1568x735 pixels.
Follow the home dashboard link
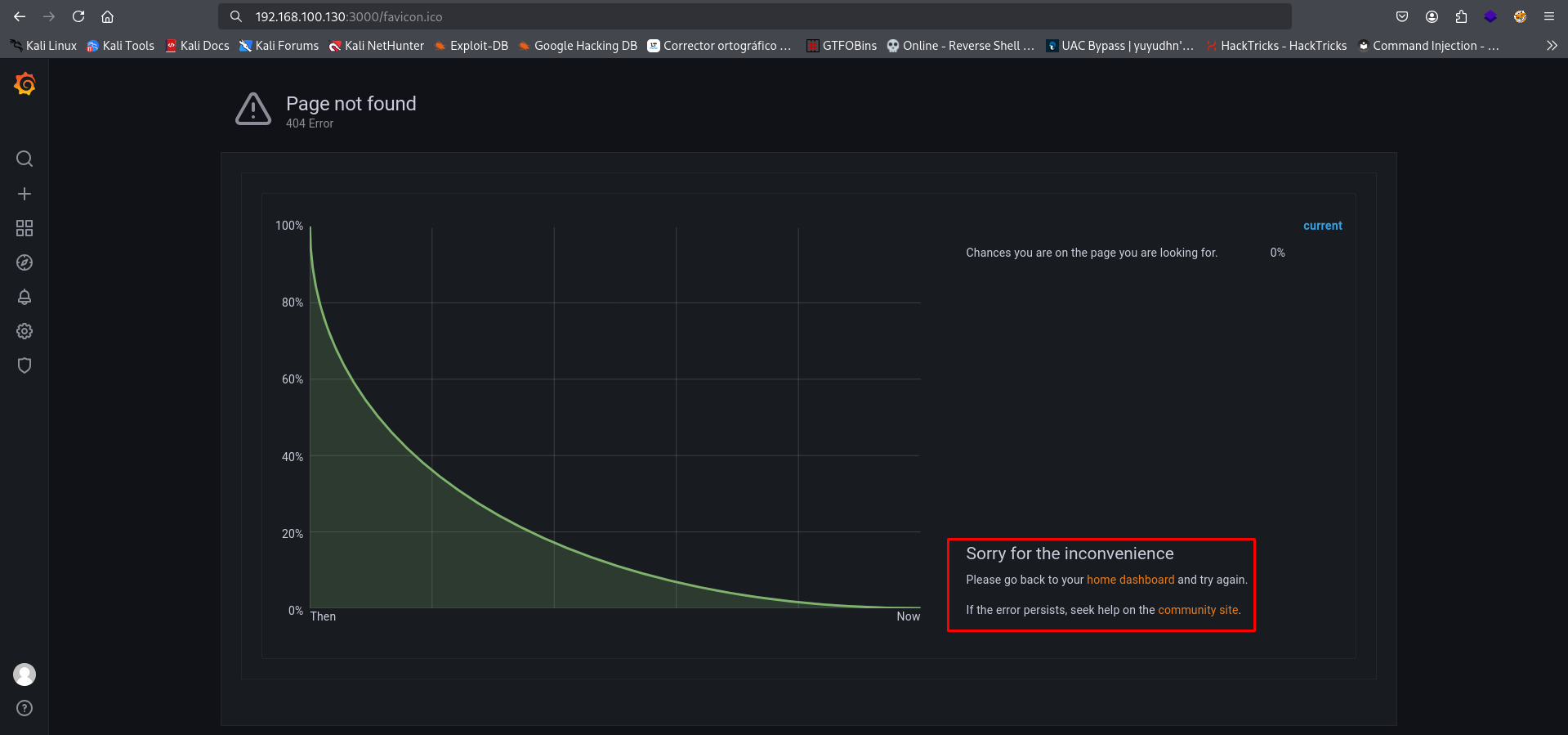click(x=1130, y=580)
